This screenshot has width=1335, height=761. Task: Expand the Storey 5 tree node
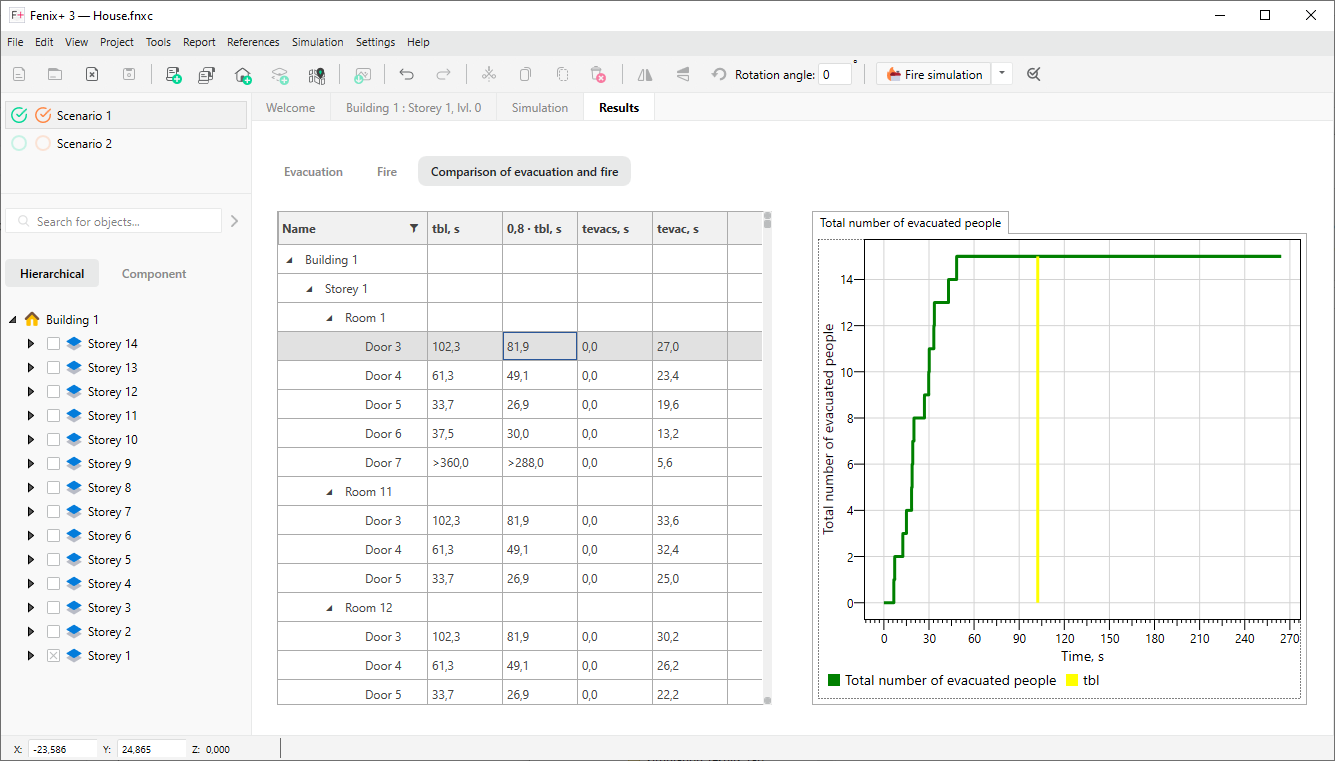point(29,559)
